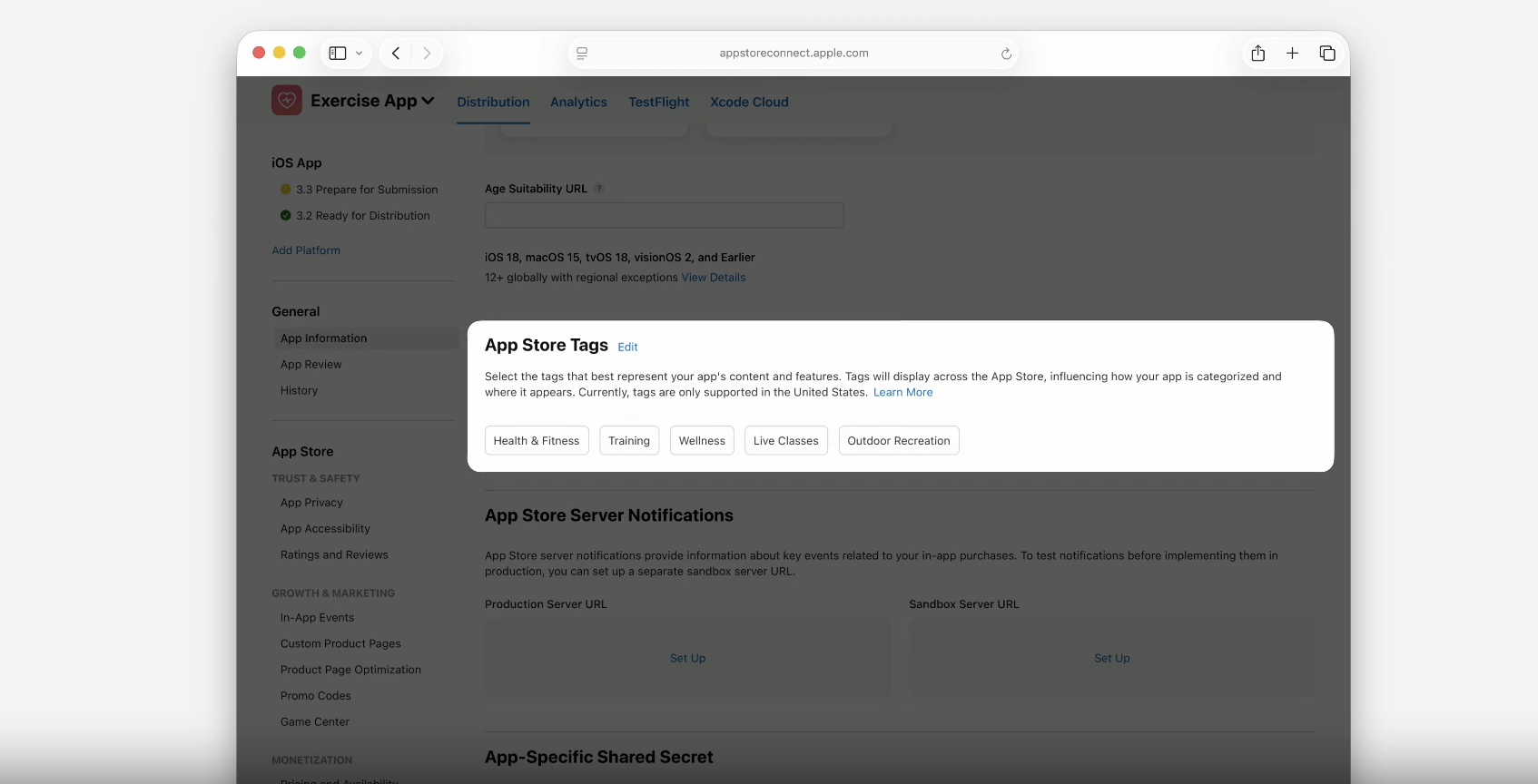1538x784 pixels.
Task: Click the TRUST & SAFETY section label
Action: click(x=316, y=479)
